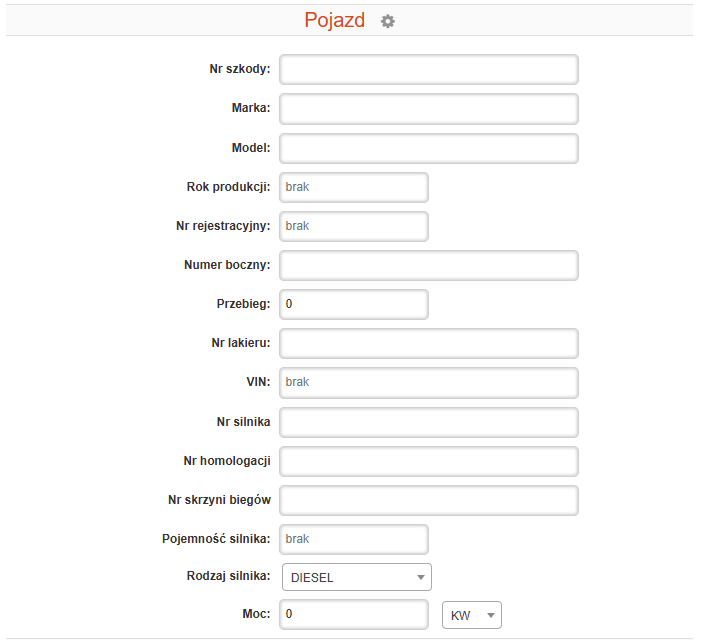Click into the Model field

(428, 147)
